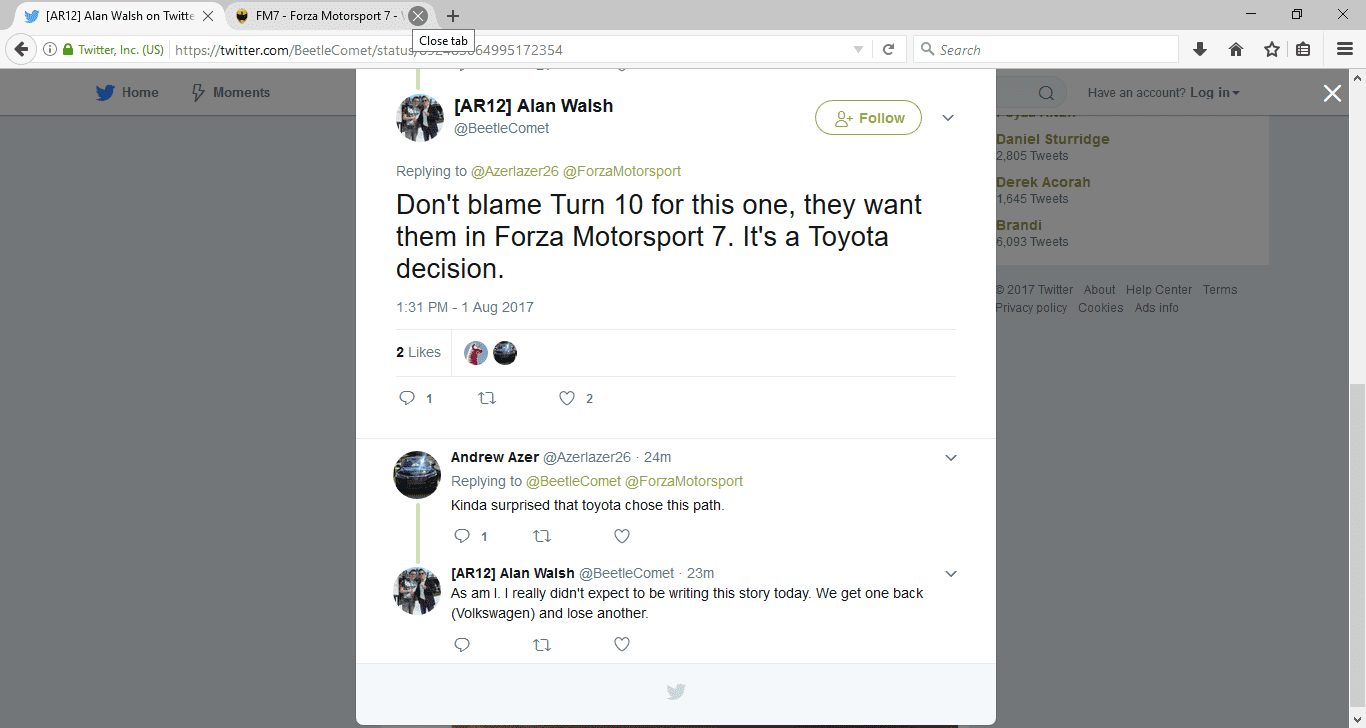This screenshot has height=728, width=1366.
Task: Open second liker's dark avatar
Action: 505,353
